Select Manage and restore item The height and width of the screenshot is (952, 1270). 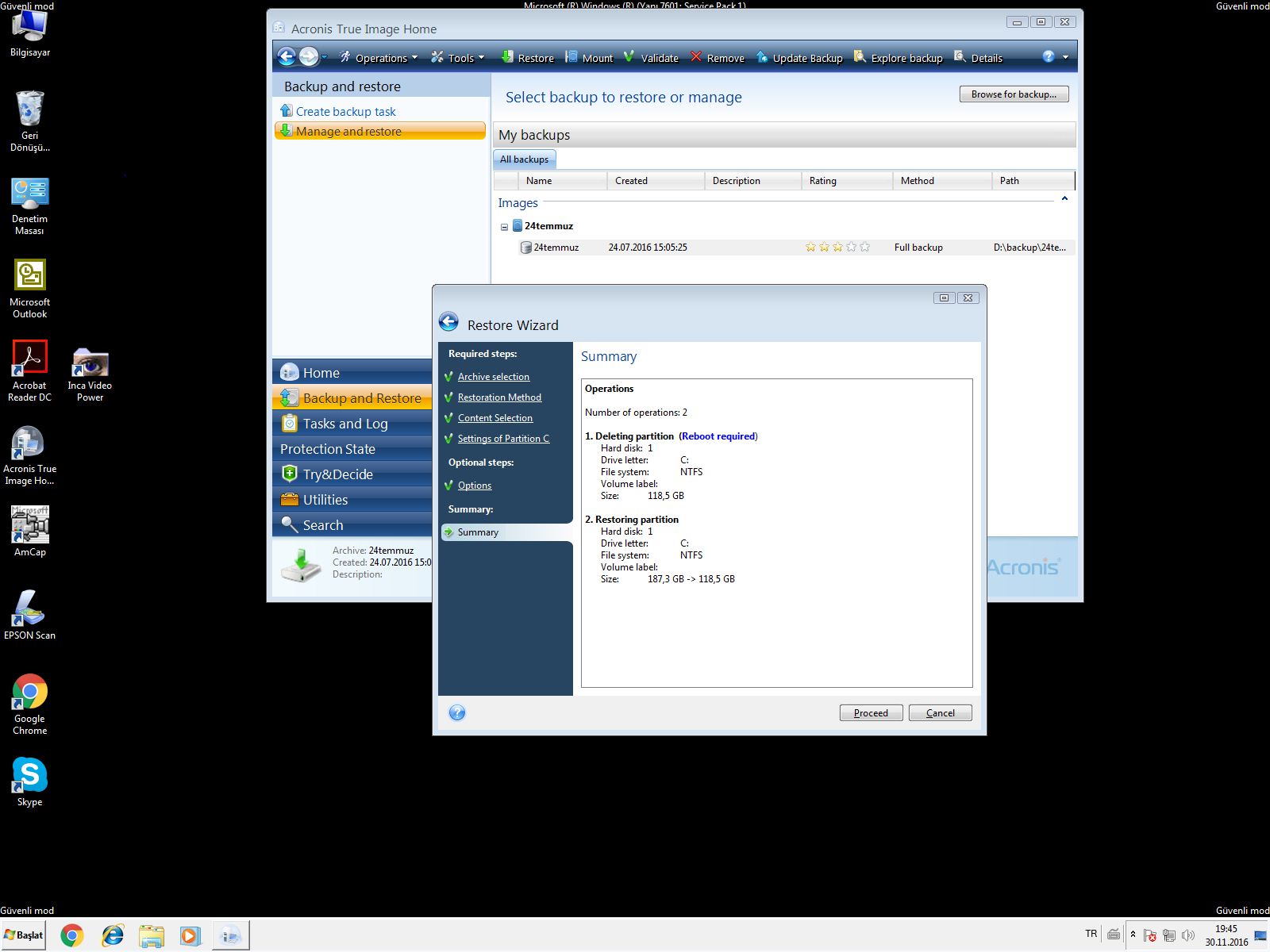click(379, 131)
